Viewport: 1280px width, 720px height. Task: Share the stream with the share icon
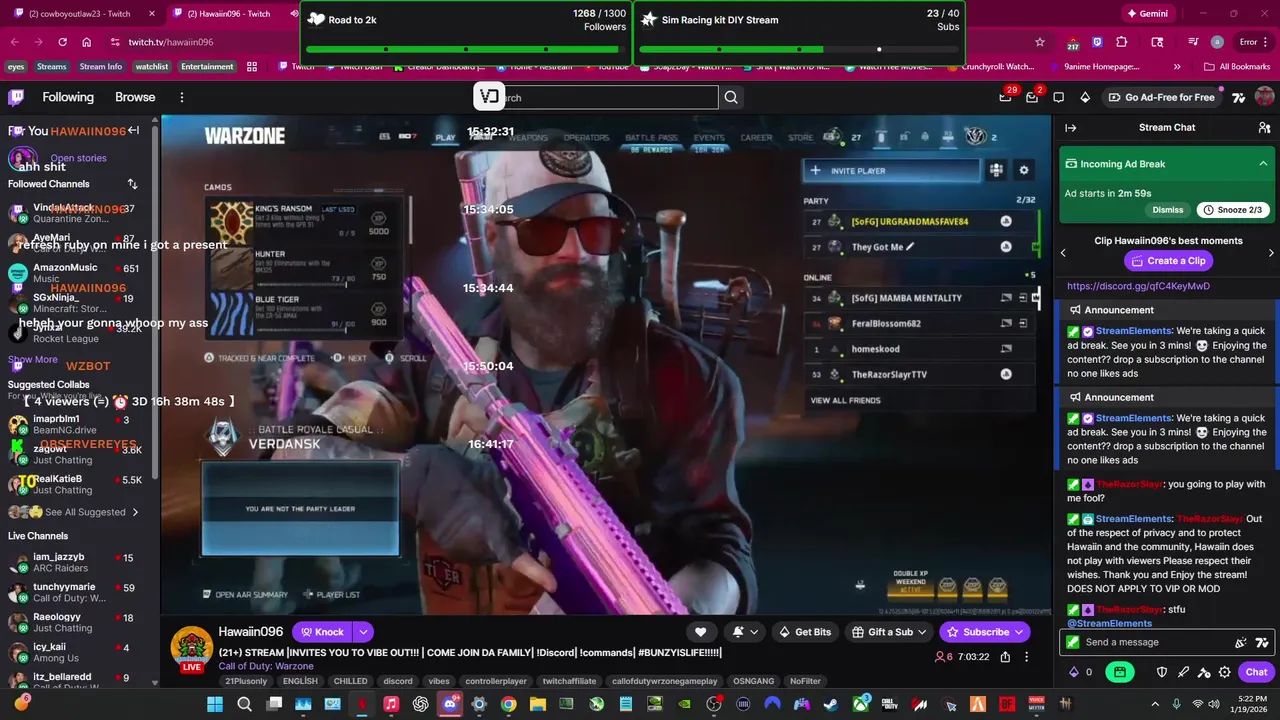point(1005,657)
